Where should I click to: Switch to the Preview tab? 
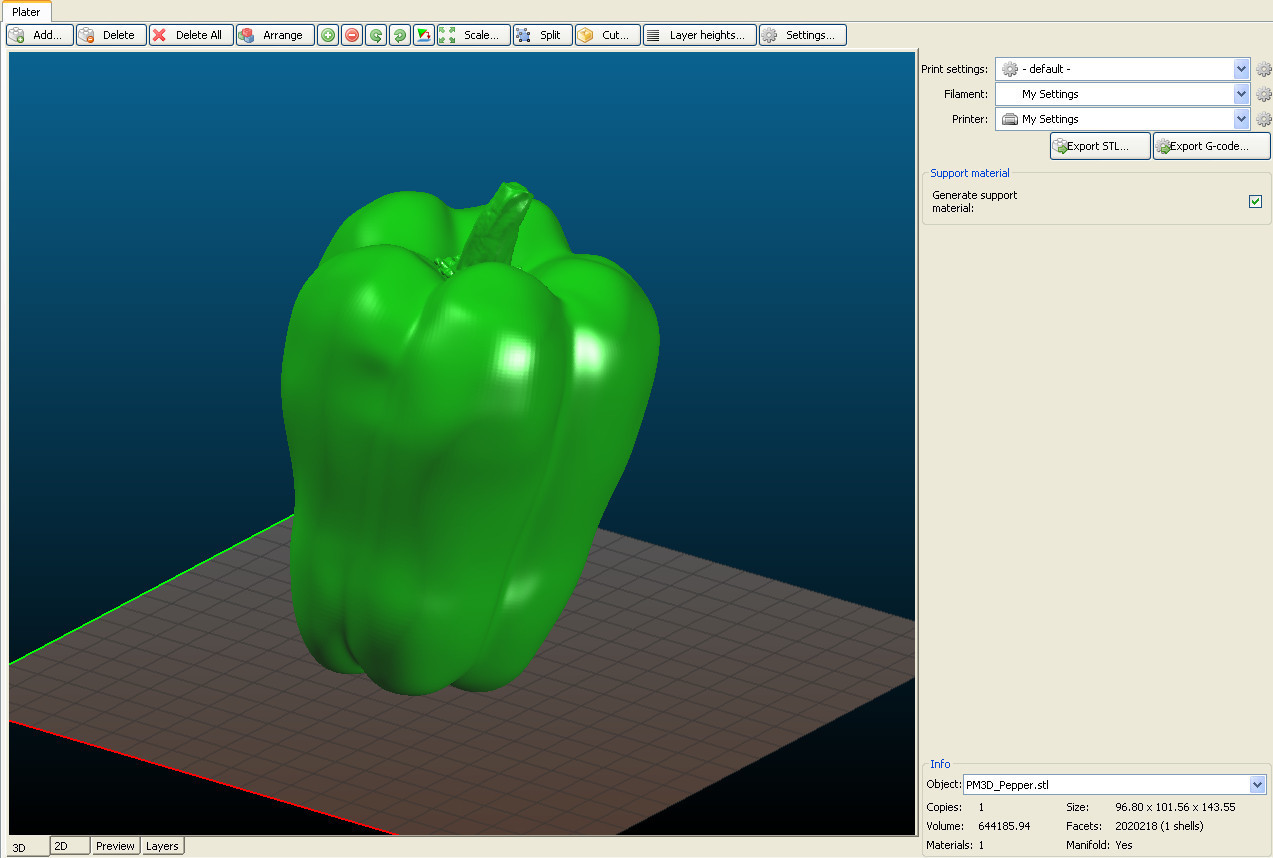click(x=116, y=846)
